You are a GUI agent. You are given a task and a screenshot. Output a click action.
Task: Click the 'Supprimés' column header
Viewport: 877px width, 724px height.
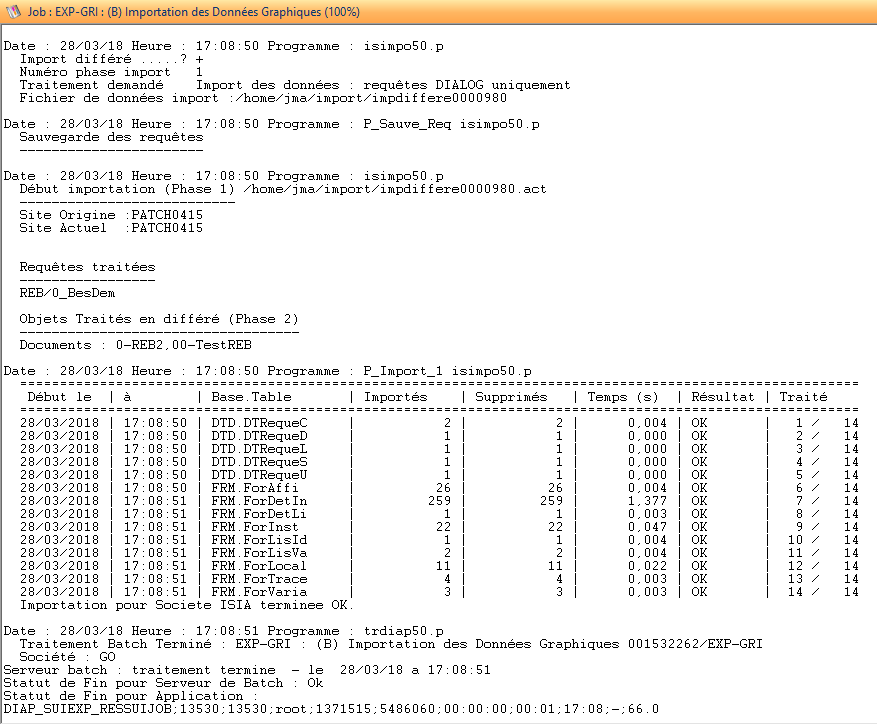(511, 397)
